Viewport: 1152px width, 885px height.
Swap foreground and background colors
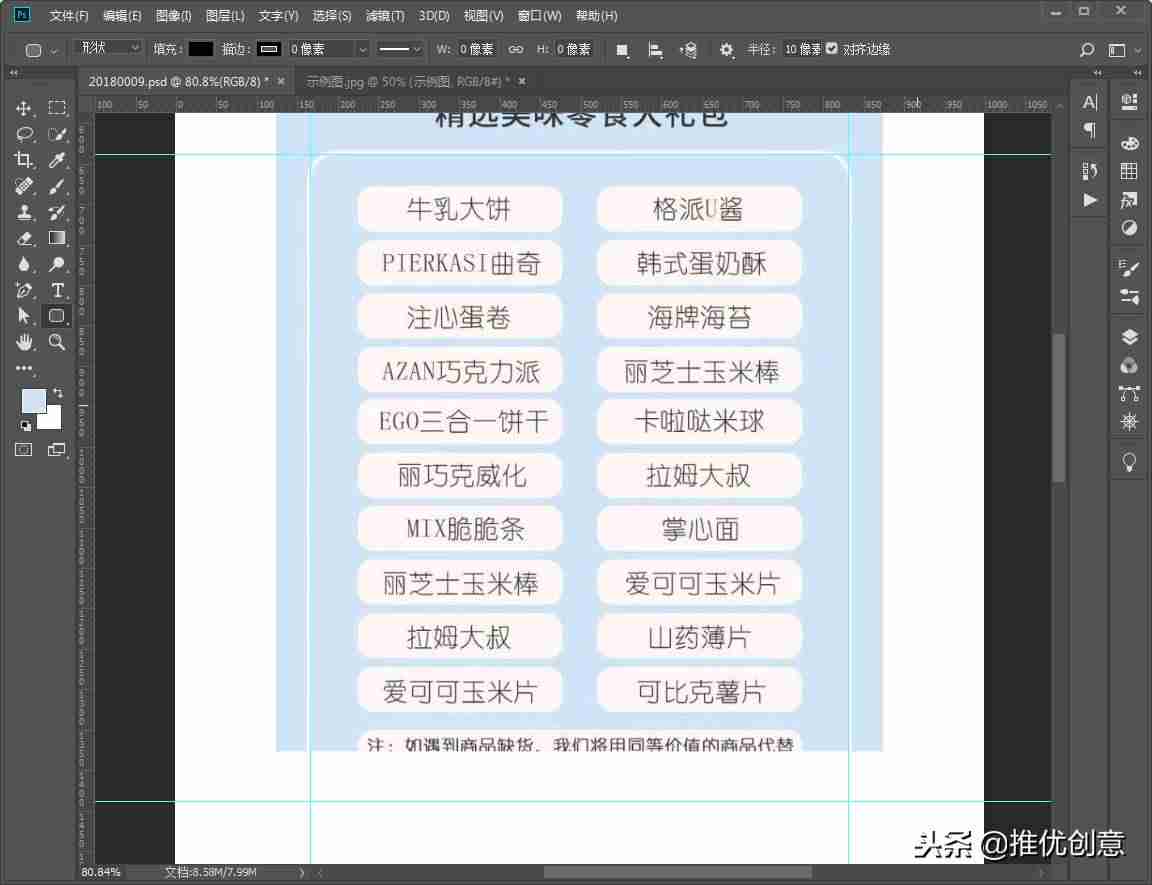point(58,394)
